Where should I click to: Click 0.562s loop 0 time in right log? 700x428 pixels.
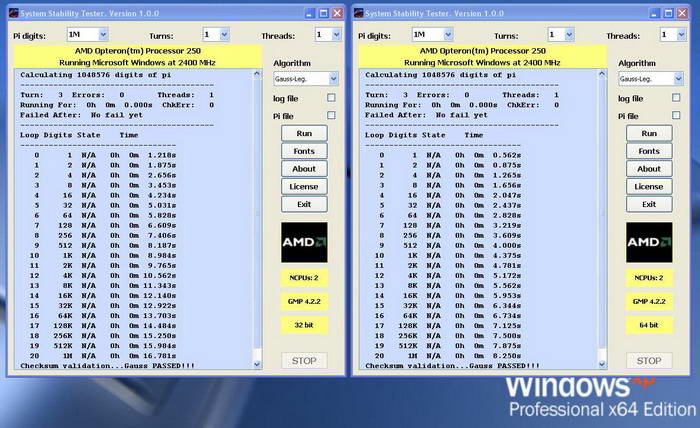point(507,155)
